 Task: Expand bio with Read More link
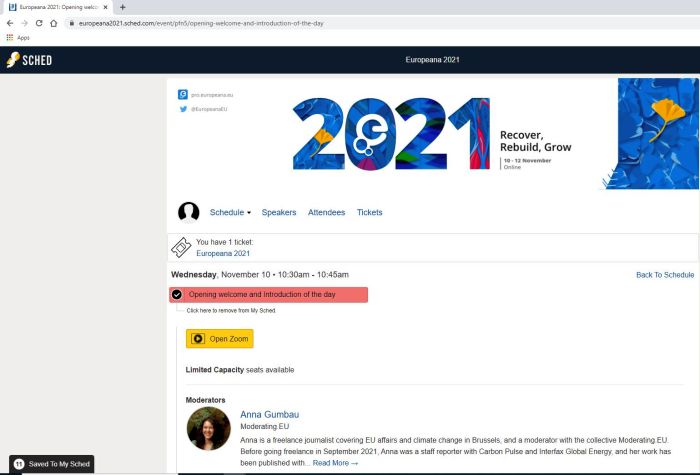(x=335, y=463)
